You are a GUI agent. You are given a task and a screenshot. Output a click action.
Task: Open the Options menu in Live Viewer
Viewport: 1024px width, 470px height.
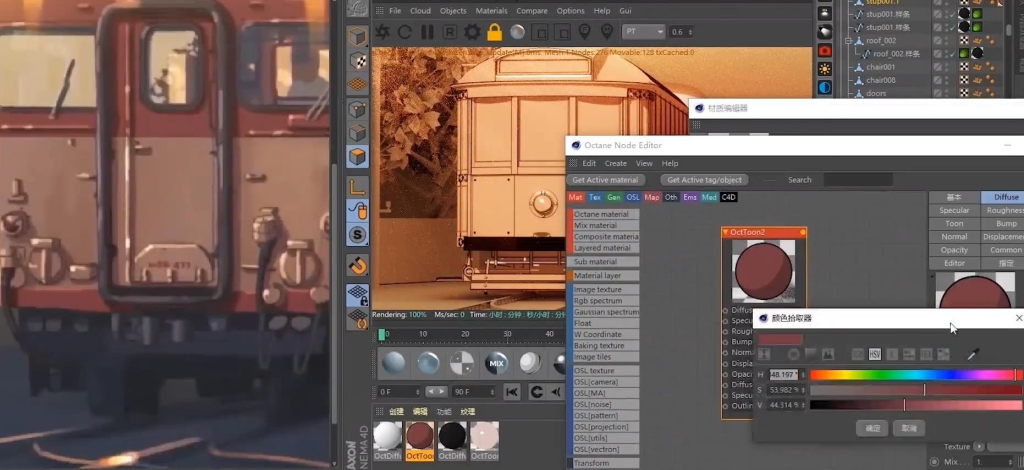(571, 10)
